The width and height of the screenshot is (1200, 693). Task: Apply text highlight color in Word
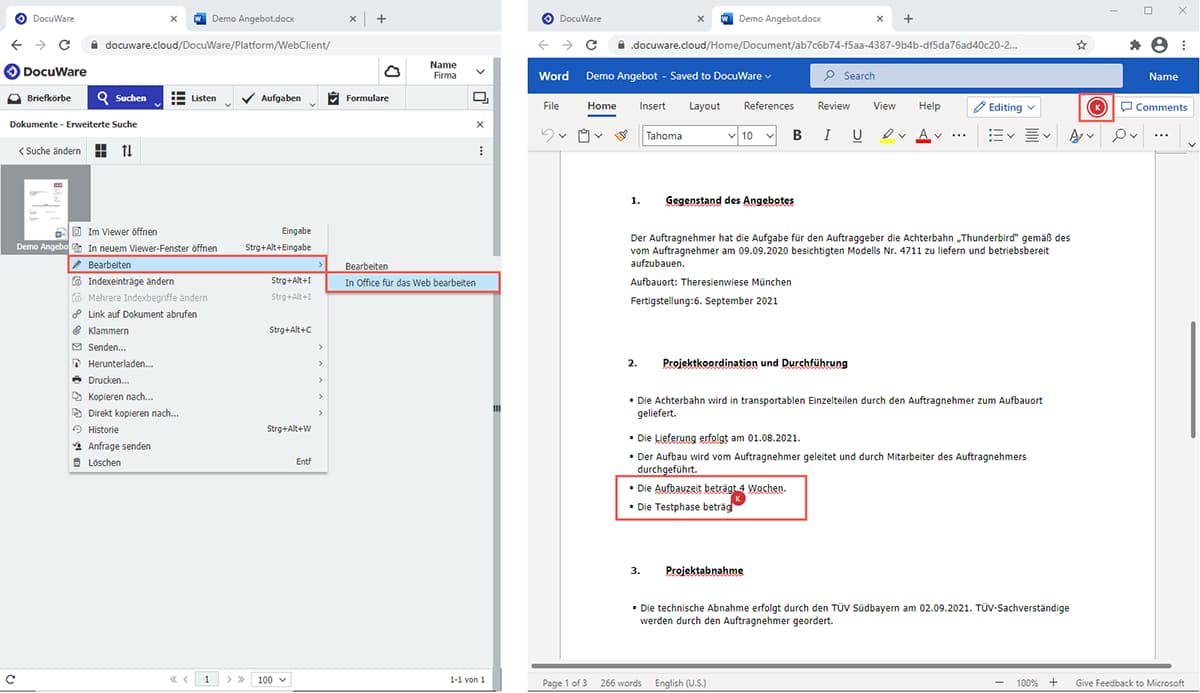pyautogui.click(x=888, y=135)
